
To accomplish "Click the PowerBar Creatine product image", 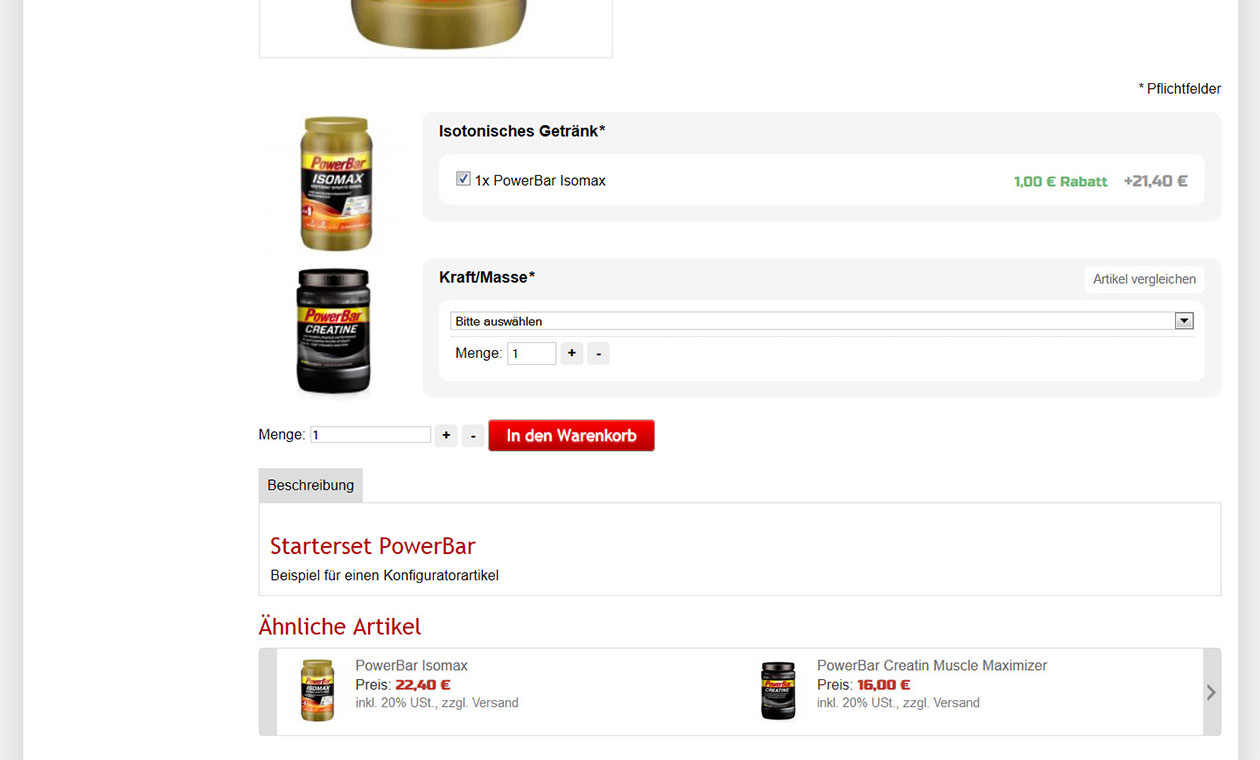I will (x=333, y=331).
